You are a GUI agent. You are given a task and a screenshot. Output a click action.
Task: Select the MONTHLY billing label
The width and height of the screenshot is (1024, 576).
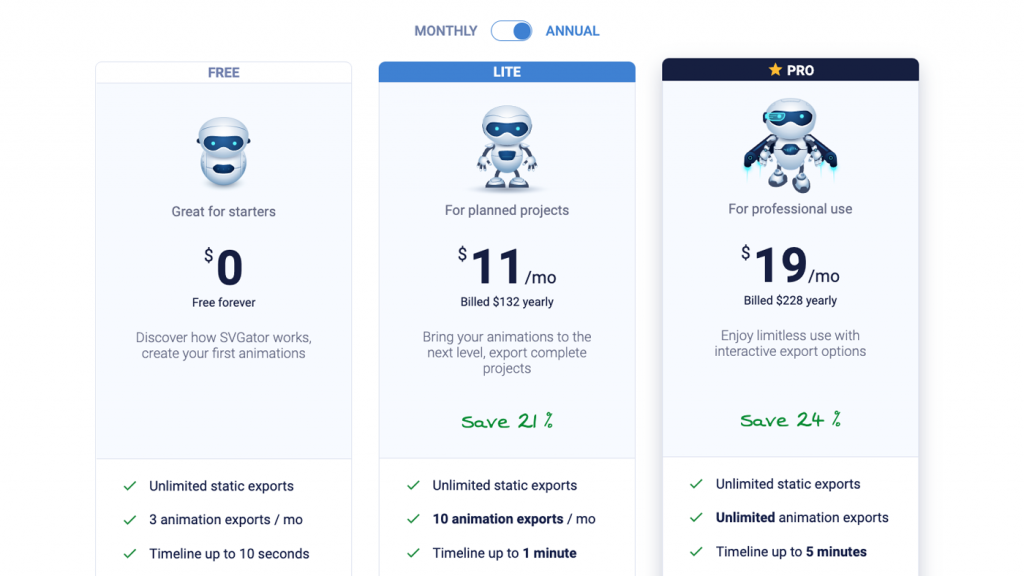445,31
